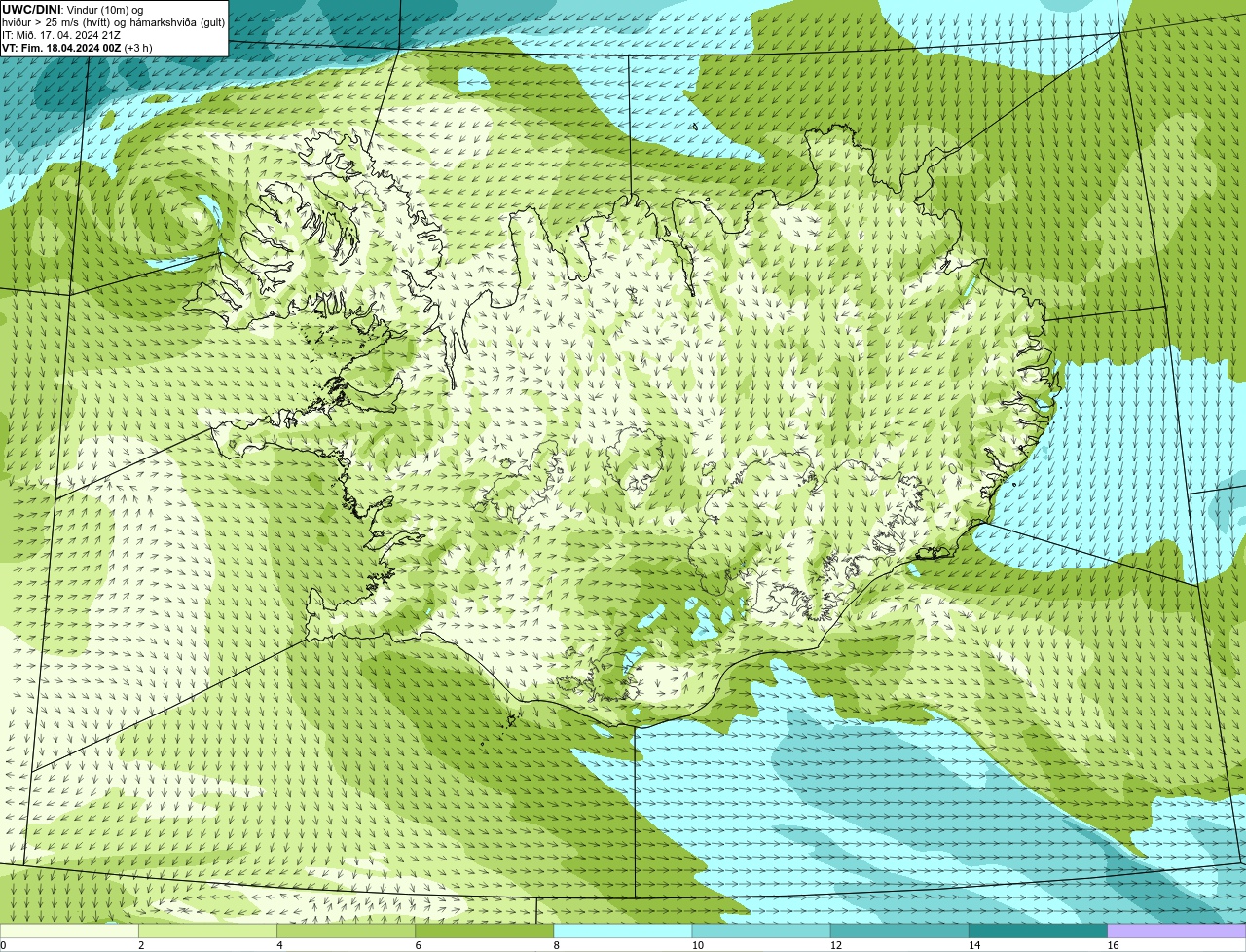Click the 8–10 m/s light cyan swatch
The height and width of the screenshot is (952, 1246).
point(623,932)
